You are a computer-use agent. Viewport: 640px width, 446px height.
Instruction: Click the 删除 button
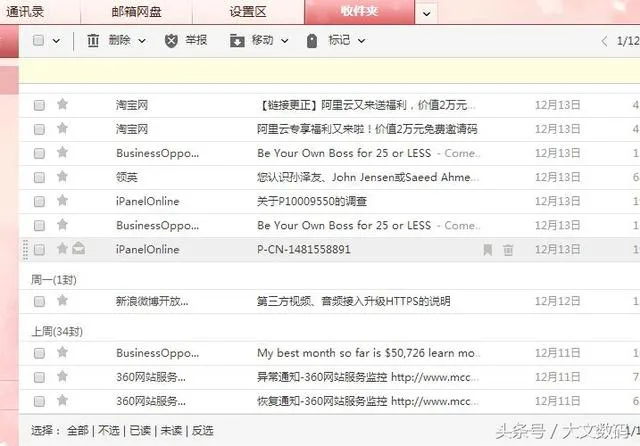click(120, 40)
